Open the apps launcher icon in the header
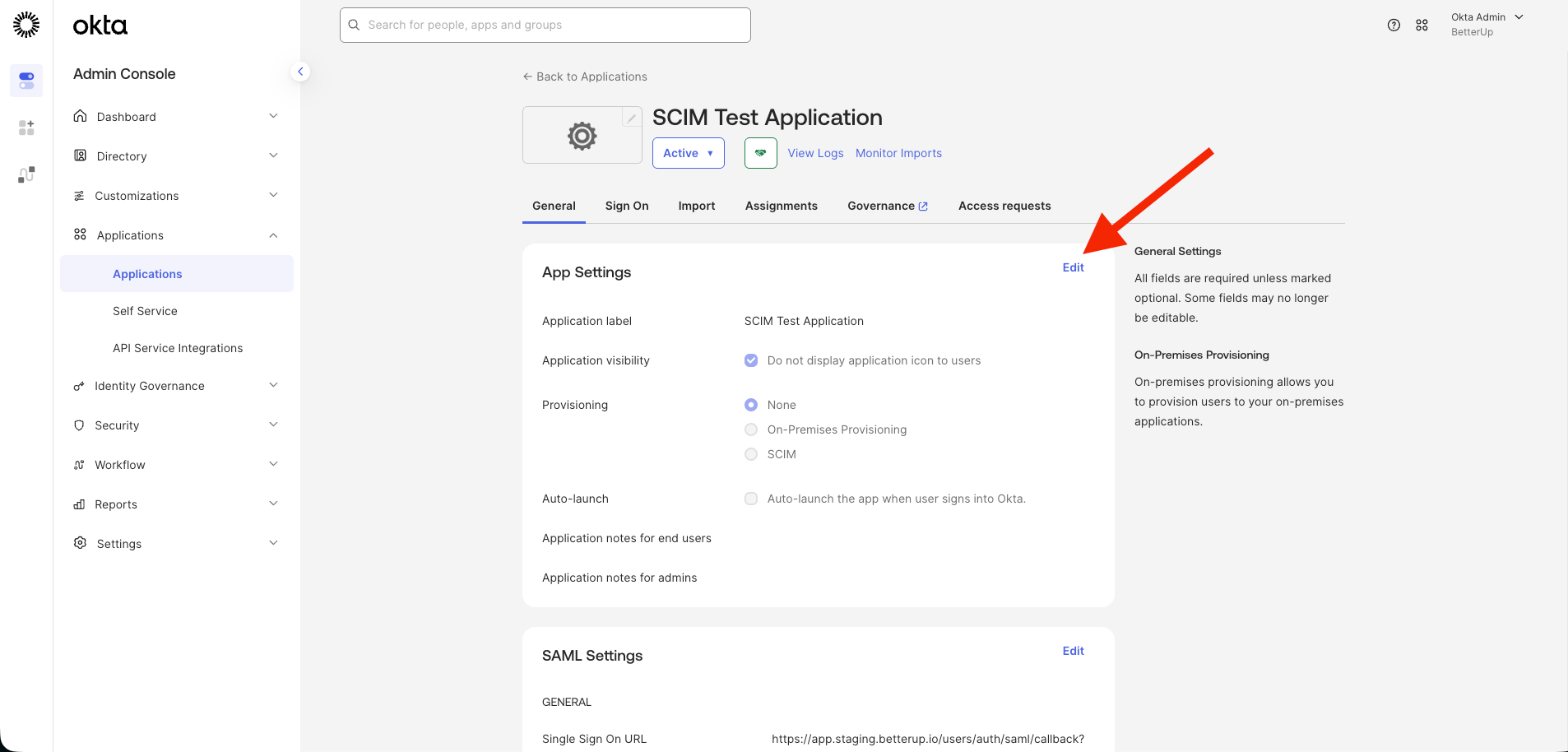 [1422, 25]
